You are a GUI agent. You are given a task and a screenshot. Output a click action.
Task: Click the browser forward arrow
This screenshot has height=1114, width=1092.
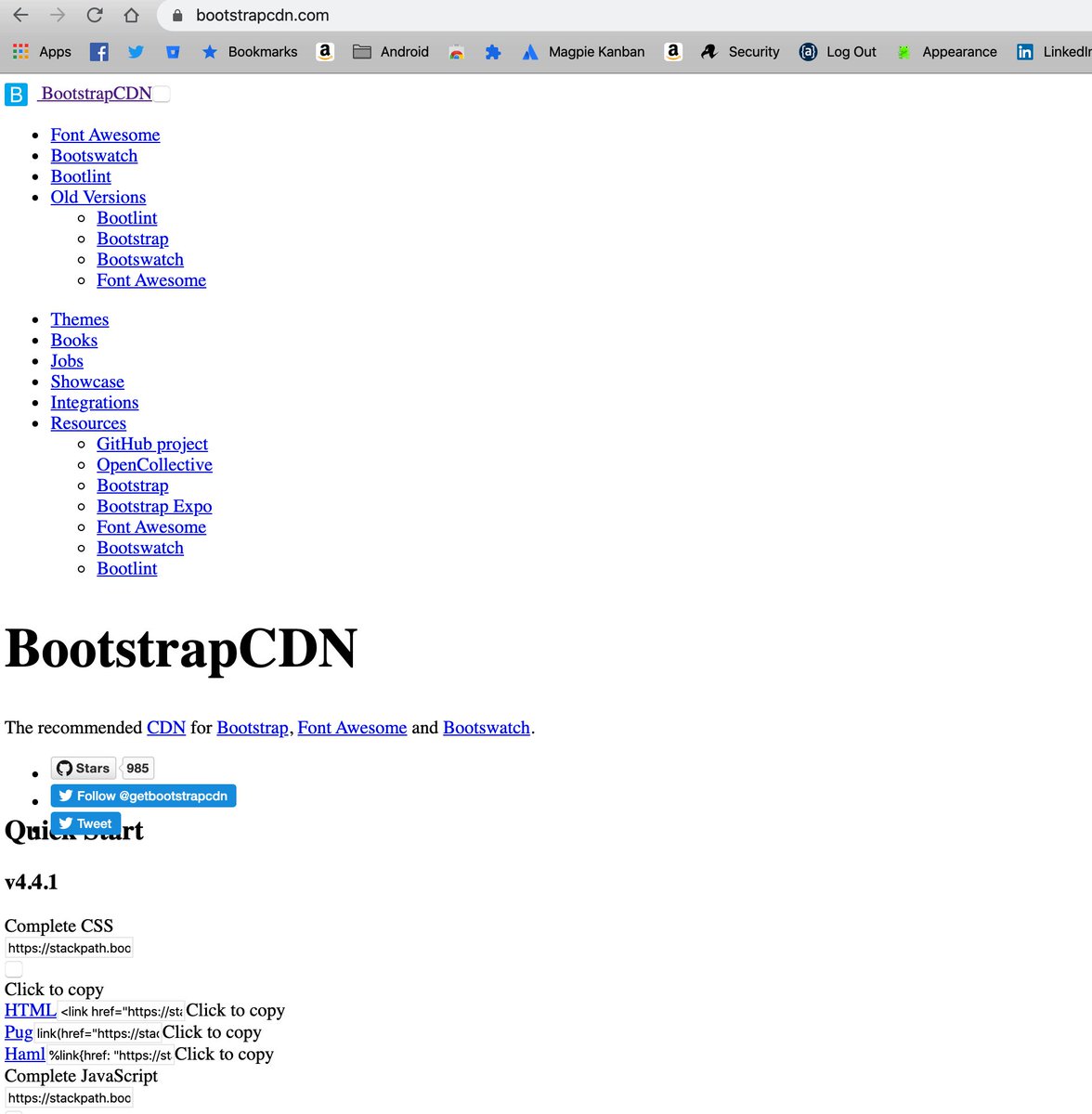(x=58, y=15)
